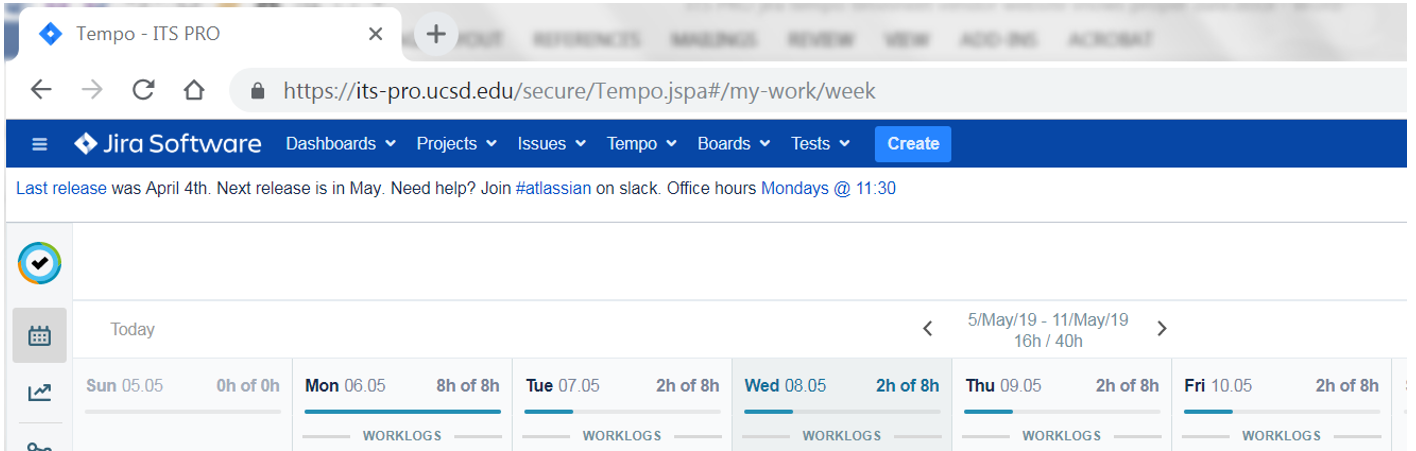
Task: Go back to previous page
Action: (41, 90)
